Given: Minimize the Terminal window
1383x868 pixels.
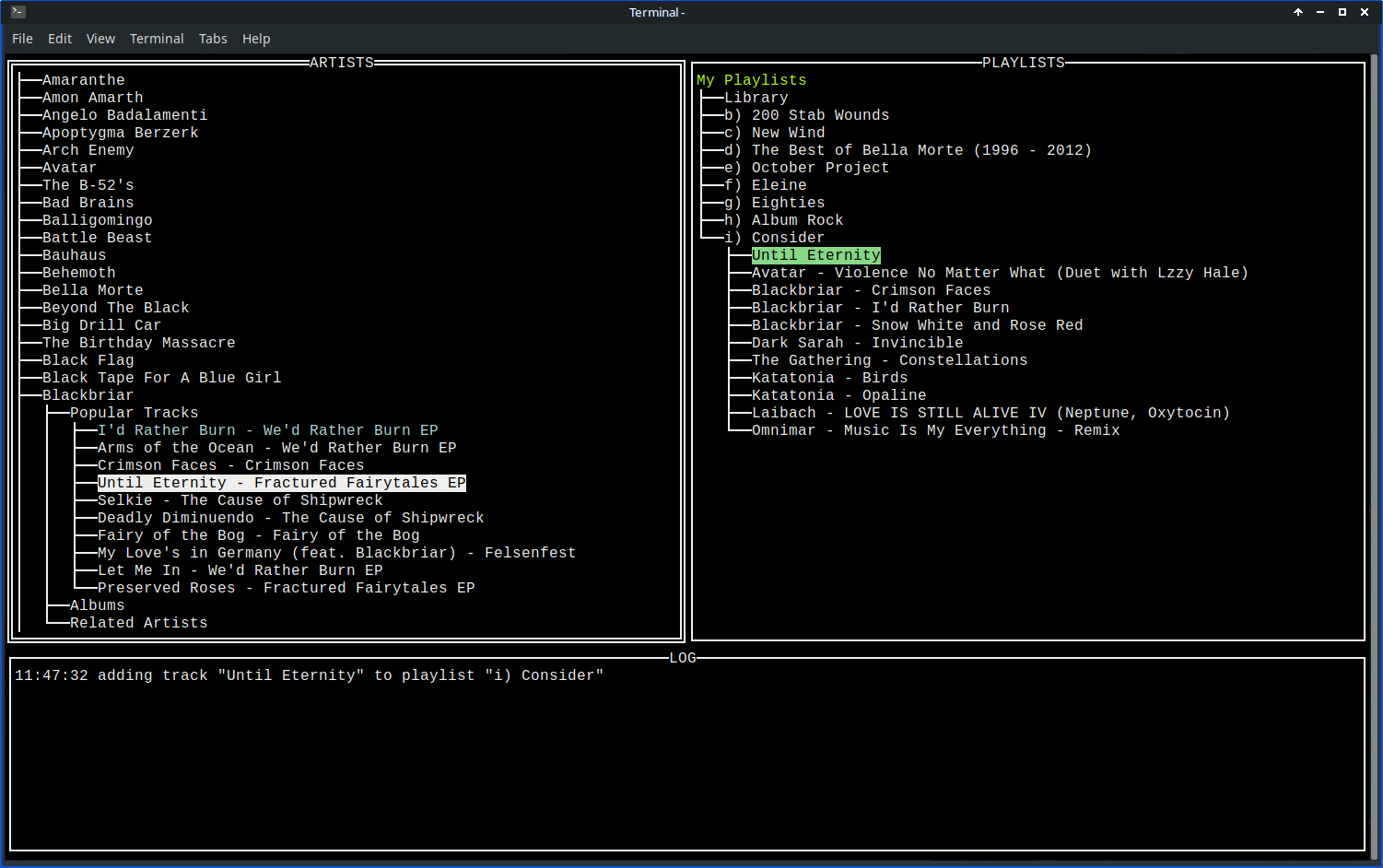Looking at the screenshot, I should pos(1320,12).
